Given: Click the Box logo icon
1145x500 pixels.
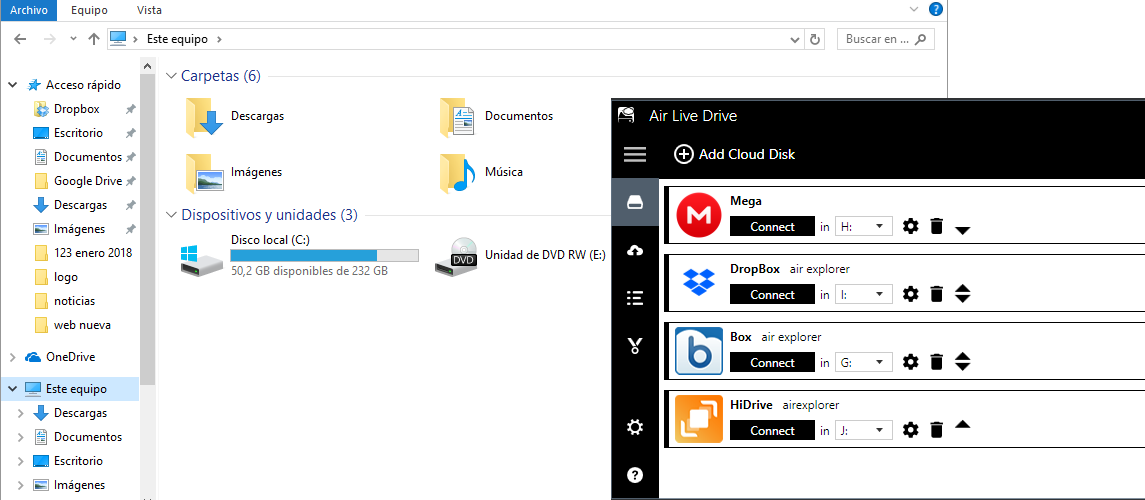Looking at the screenshot, I should click(699, 350).
